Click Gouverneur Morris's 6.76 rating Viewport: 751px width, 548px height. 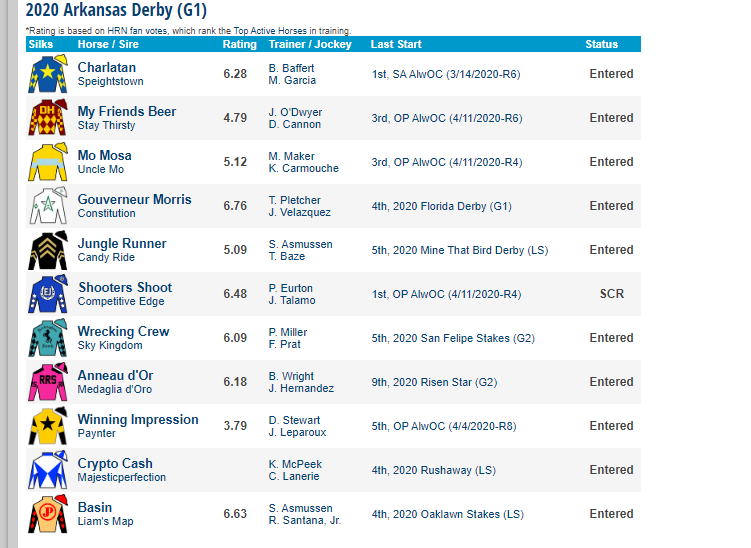tap(235, 206)
